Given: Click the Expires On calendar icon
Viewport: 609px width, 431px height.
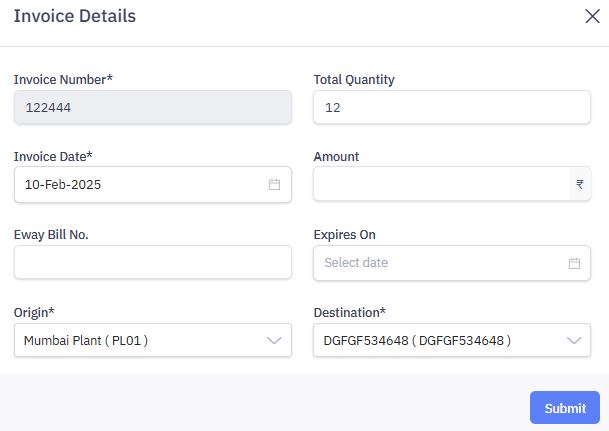Looking at the screenshot, I should pyautogui.click(x=574, y=263).
